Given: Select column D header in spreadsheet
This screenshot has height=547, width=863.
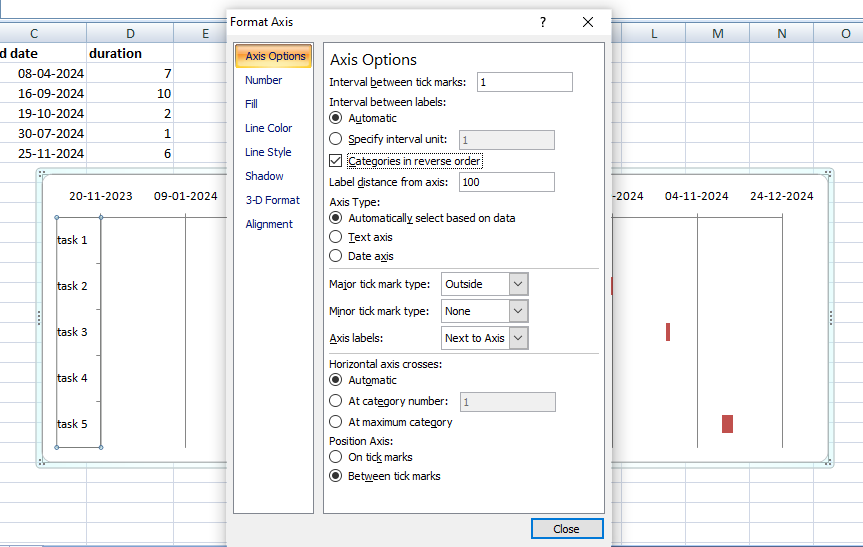Looking at the screenshot, I should (130, 34).
